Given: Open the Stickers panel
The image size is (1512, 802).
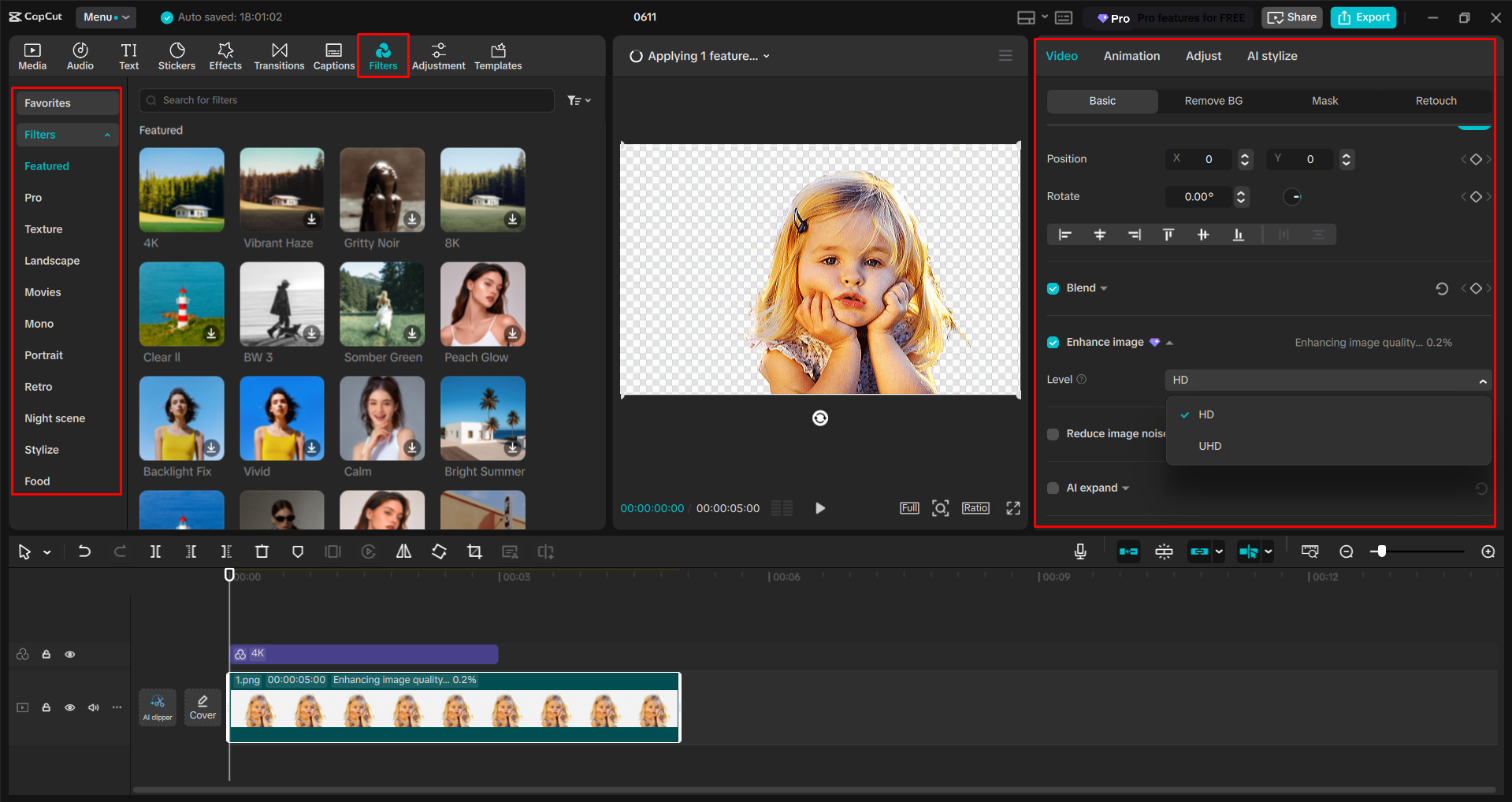Looking at the screenshot, I should click(x=176, y=55).
